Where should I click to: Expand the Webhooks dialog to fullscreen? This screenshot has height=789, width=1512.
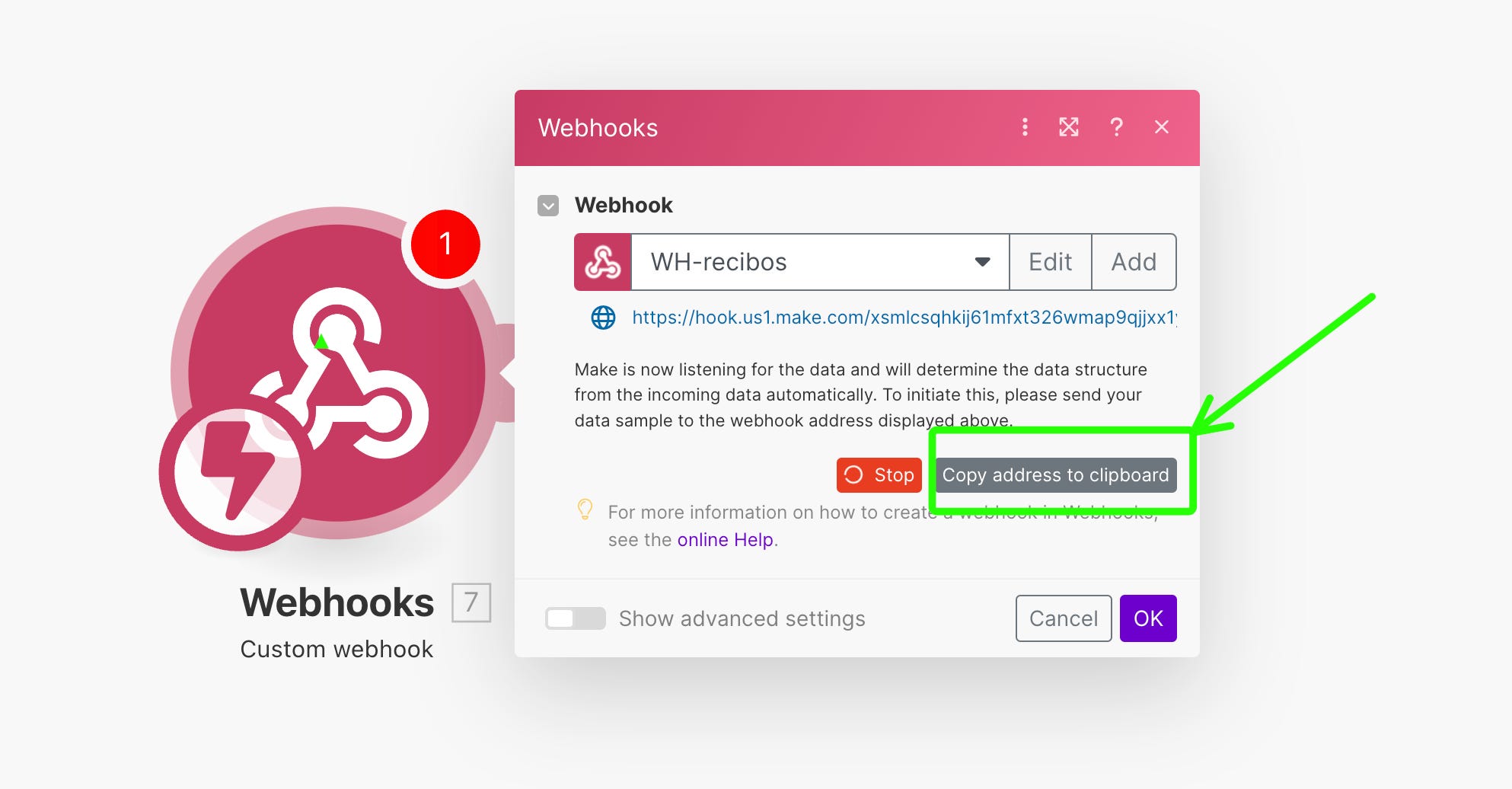[1069, 127]
